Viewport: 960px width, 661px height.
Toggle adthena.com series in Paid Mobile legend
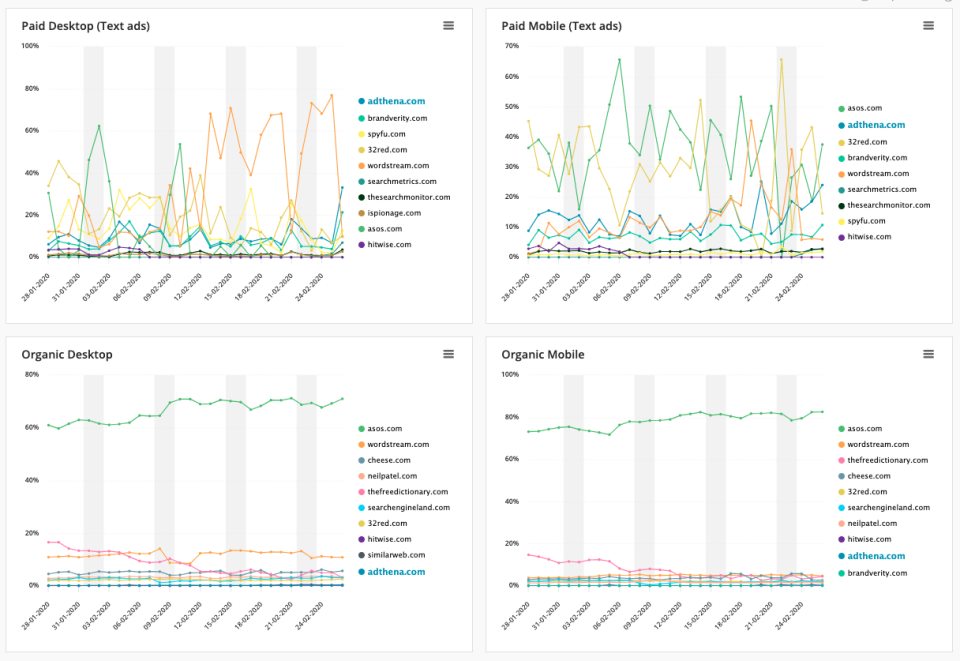(x=872, y=125)
